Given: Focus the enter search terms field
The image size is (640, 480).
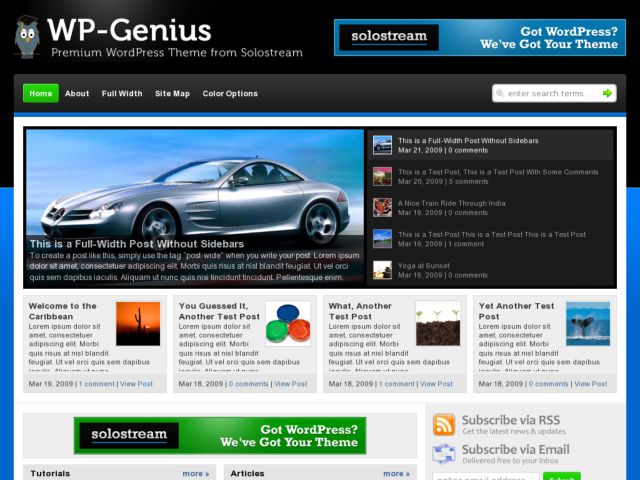Looking at the screenshot, I should [x=554, y=93].
